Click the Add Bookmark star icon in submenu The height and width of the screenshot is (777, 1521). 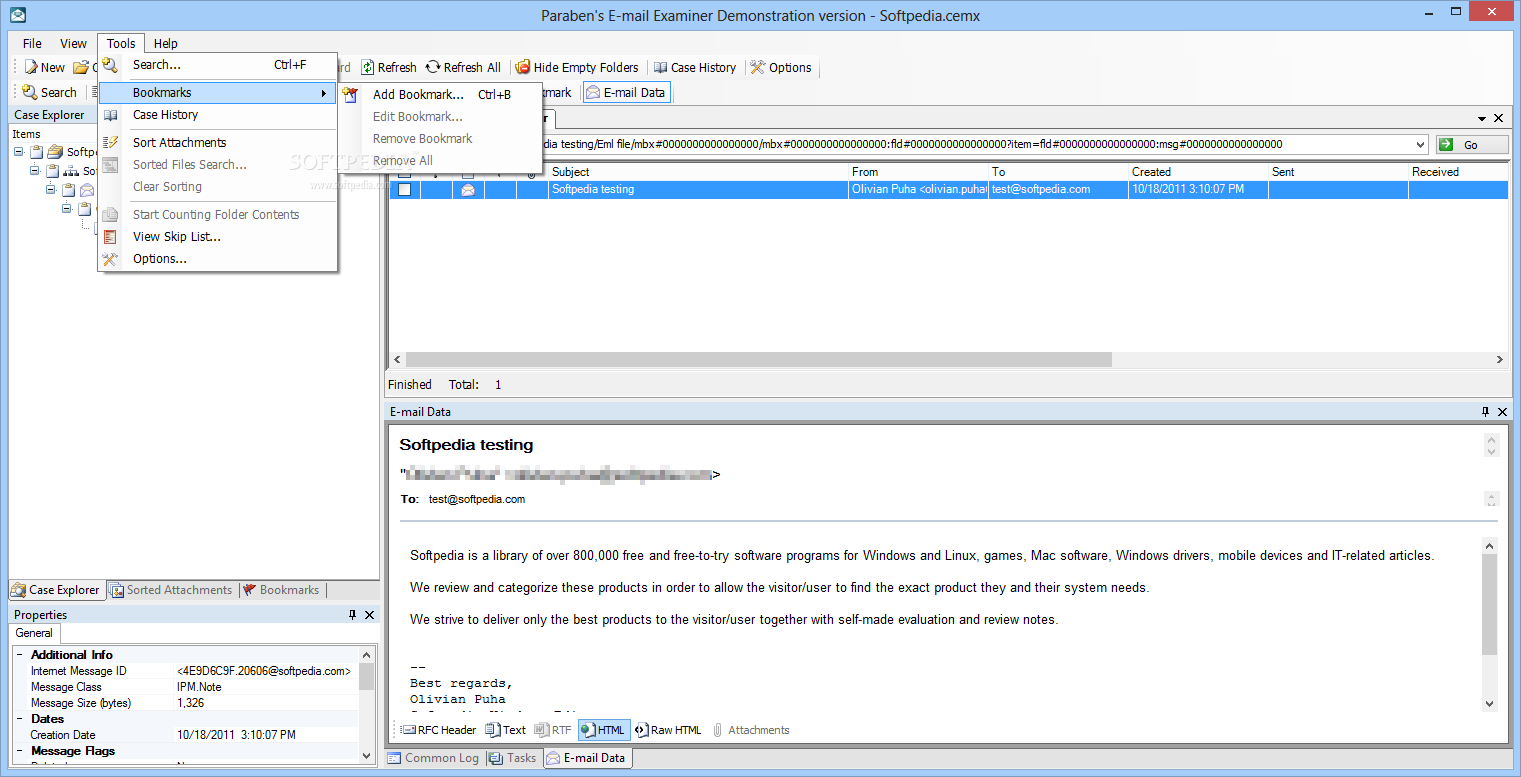[x=350, y=95]
